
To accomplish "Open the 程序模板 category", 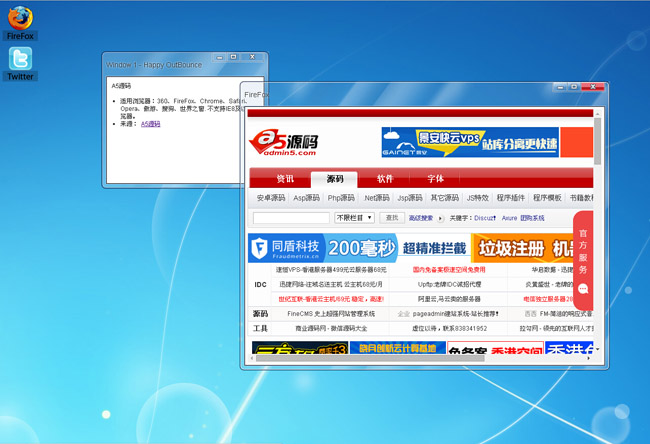I will click(x=547, y=198).
